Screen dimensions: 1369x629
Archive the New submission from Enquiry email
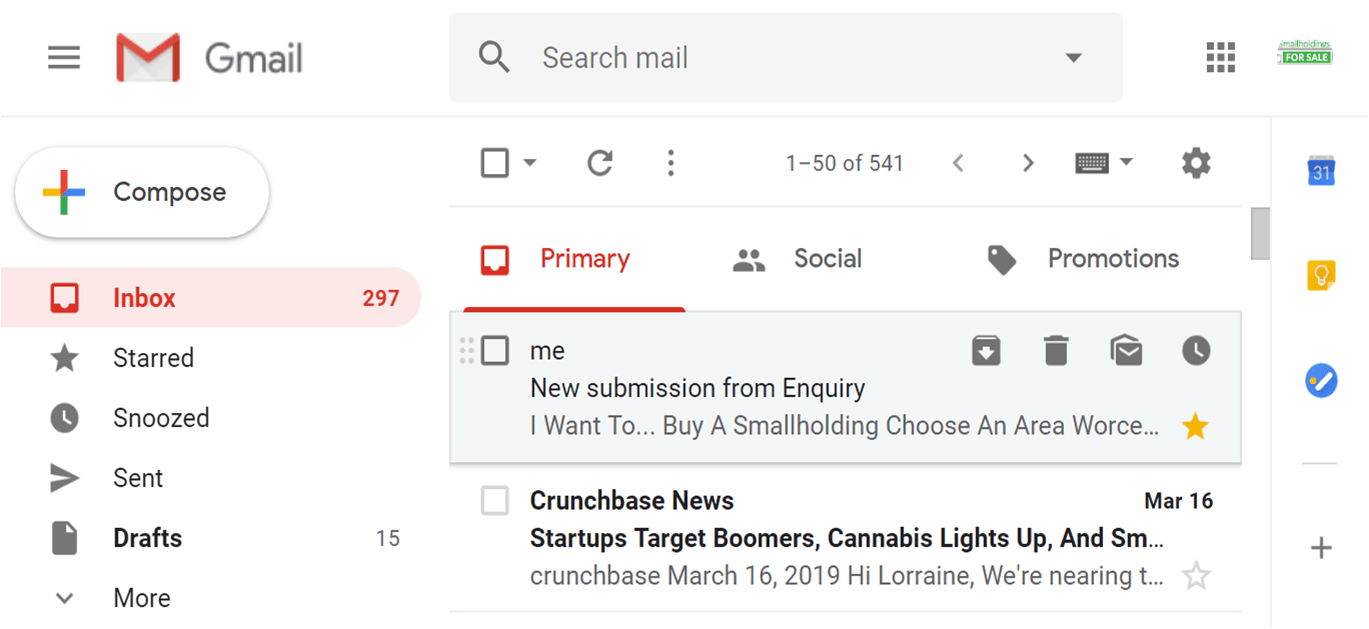(986, 350)
